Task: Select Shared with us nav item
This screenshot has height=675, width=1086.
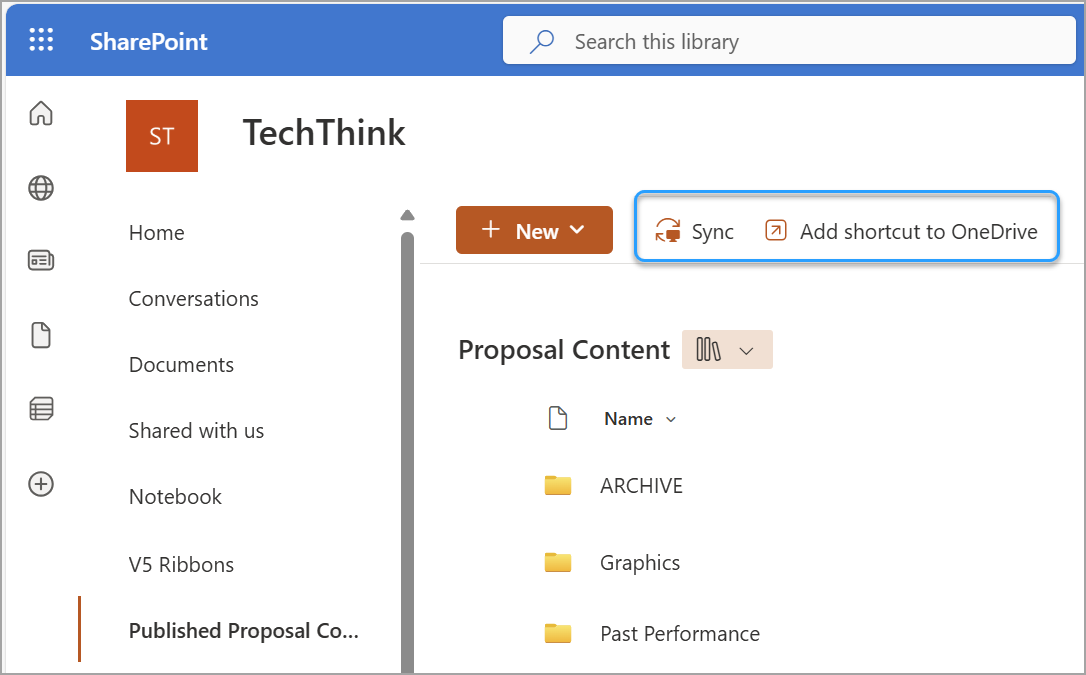Action: click(196, 431)
